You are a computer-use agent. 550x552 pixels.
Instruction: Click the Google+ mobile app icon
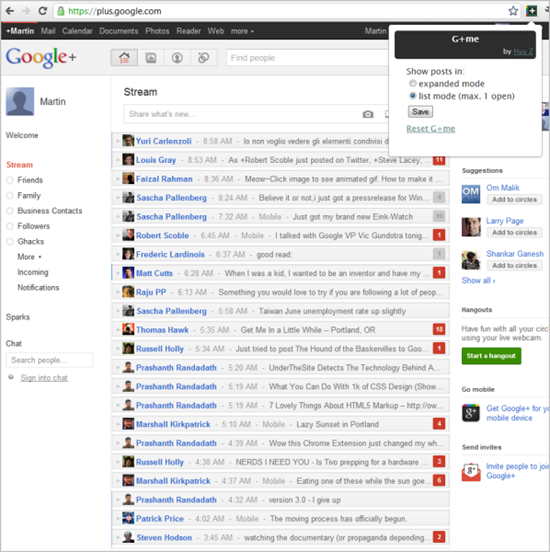point(471,413)
